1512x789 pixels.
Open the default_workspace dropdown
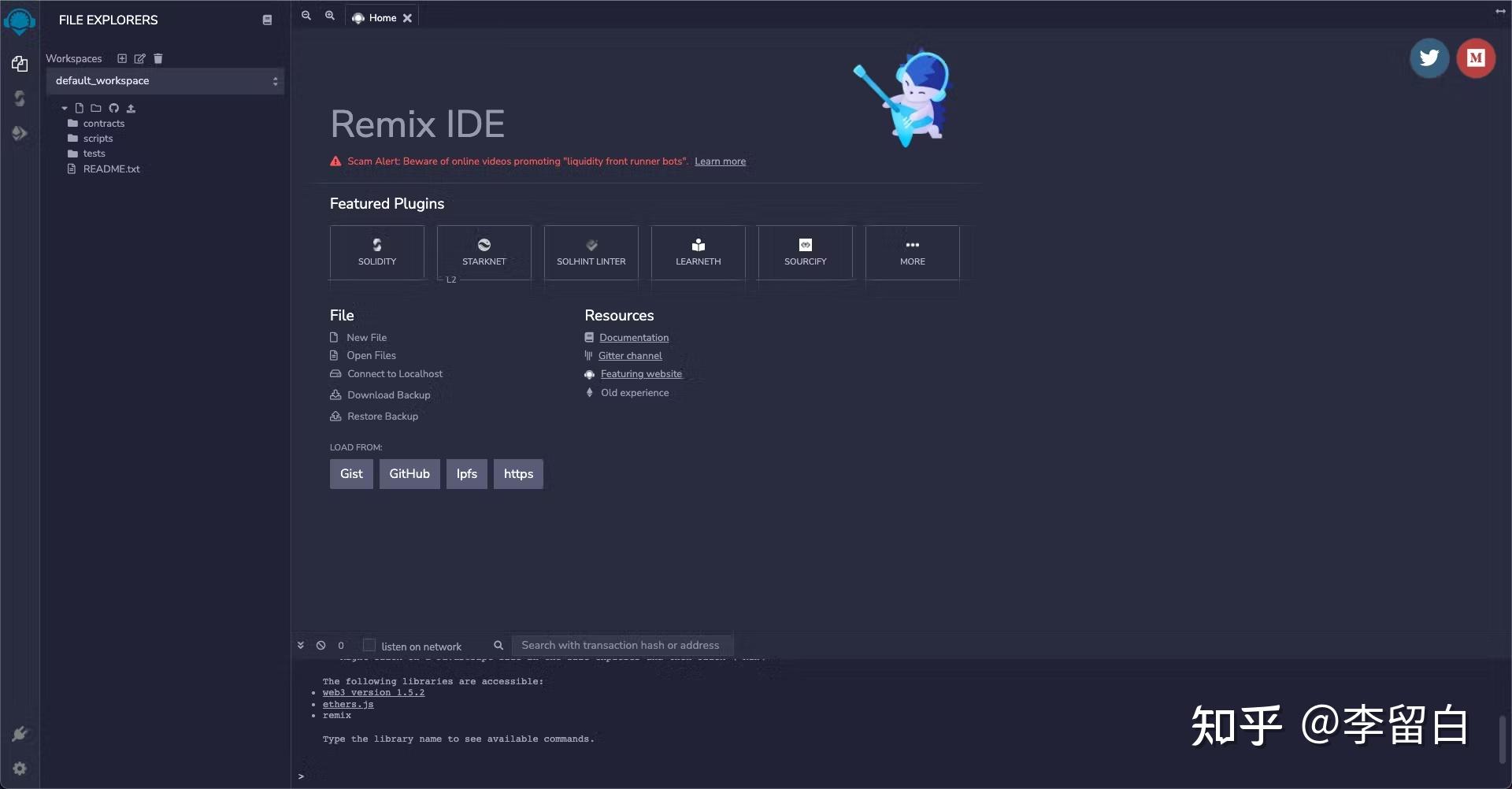pyautogui.click(x=165, y=81)
